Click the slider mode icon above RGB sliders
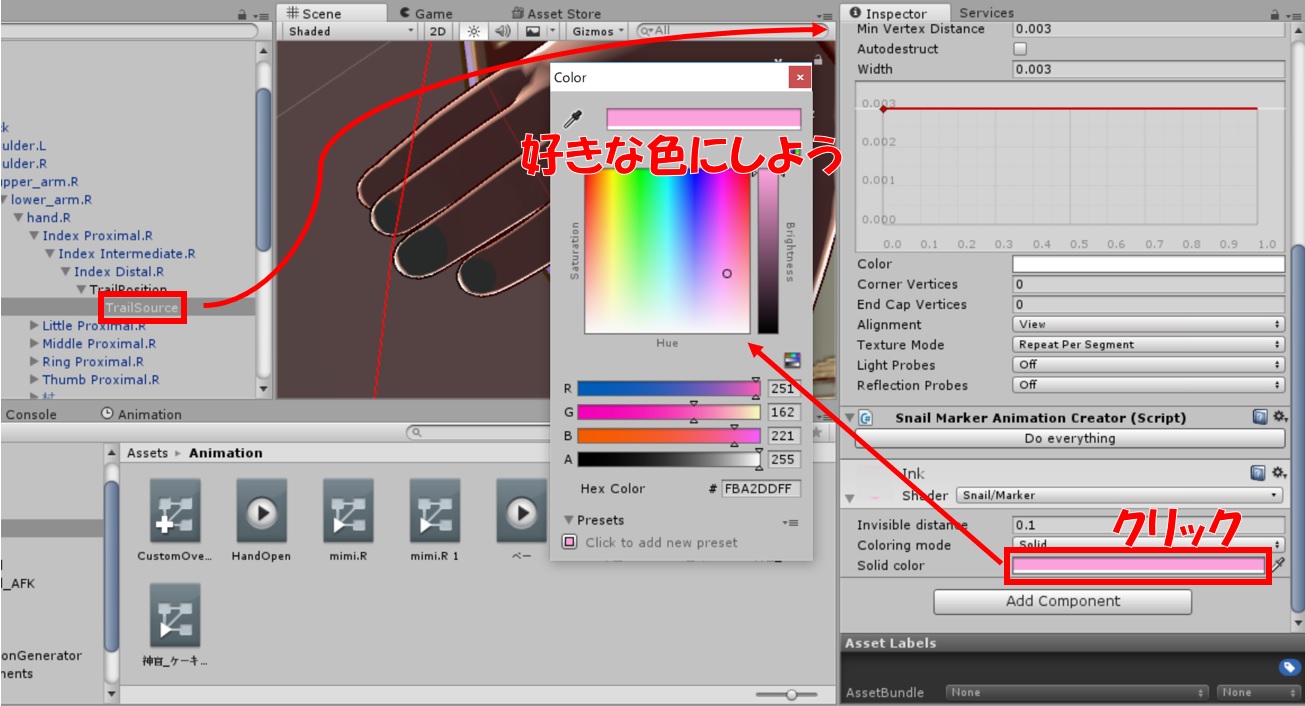1305x706 pixels. (x=792, y=359)
